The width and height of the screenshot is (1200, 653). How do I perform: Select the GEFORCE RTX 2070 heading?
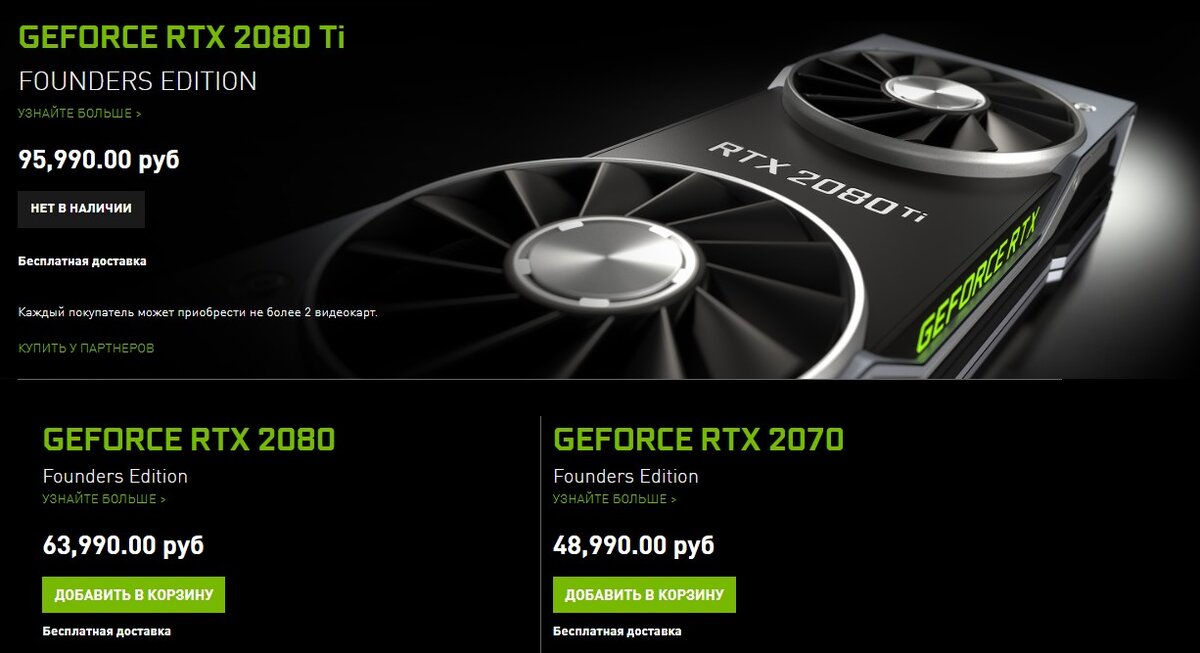click(x=698, y=439)
